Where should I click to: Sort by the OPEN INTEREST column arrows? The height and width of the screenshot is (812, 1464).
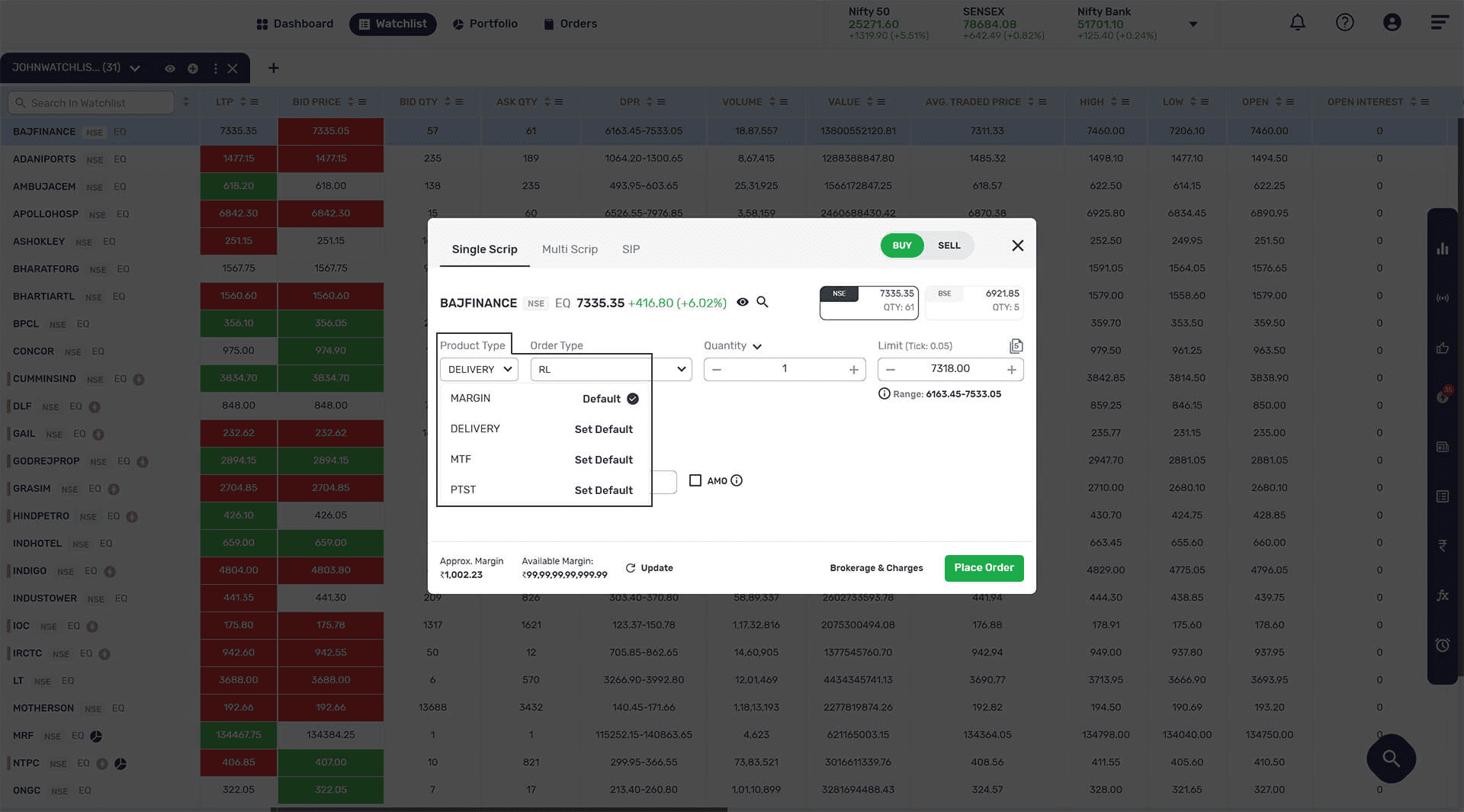(1414, 102)
